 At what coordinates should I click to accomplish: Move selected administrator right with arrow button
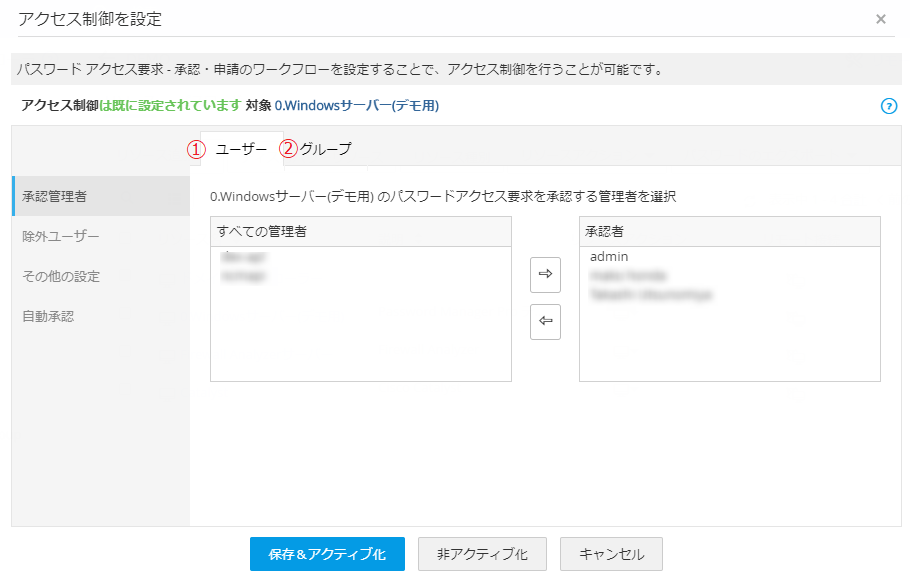pyautogui.click(x=545, y=275)
